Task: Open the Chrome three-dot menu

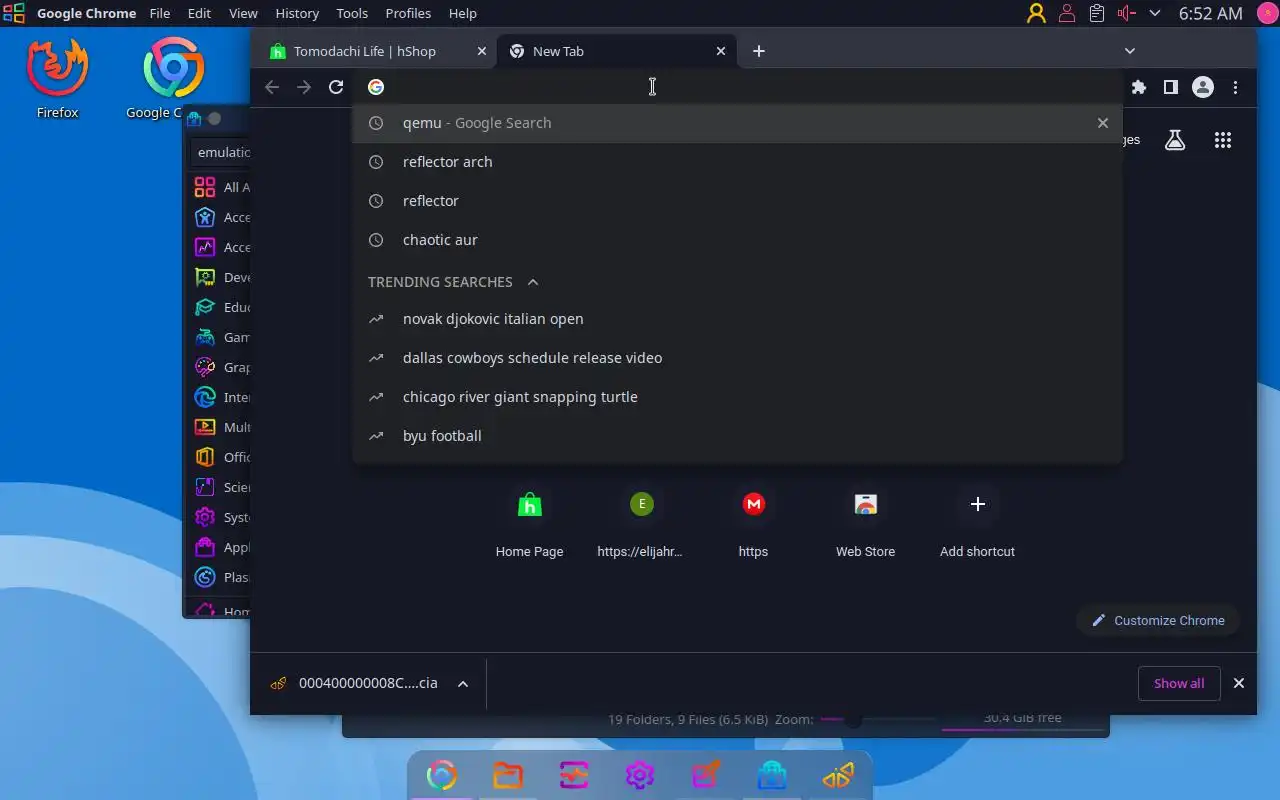Action: (1236, 87)
